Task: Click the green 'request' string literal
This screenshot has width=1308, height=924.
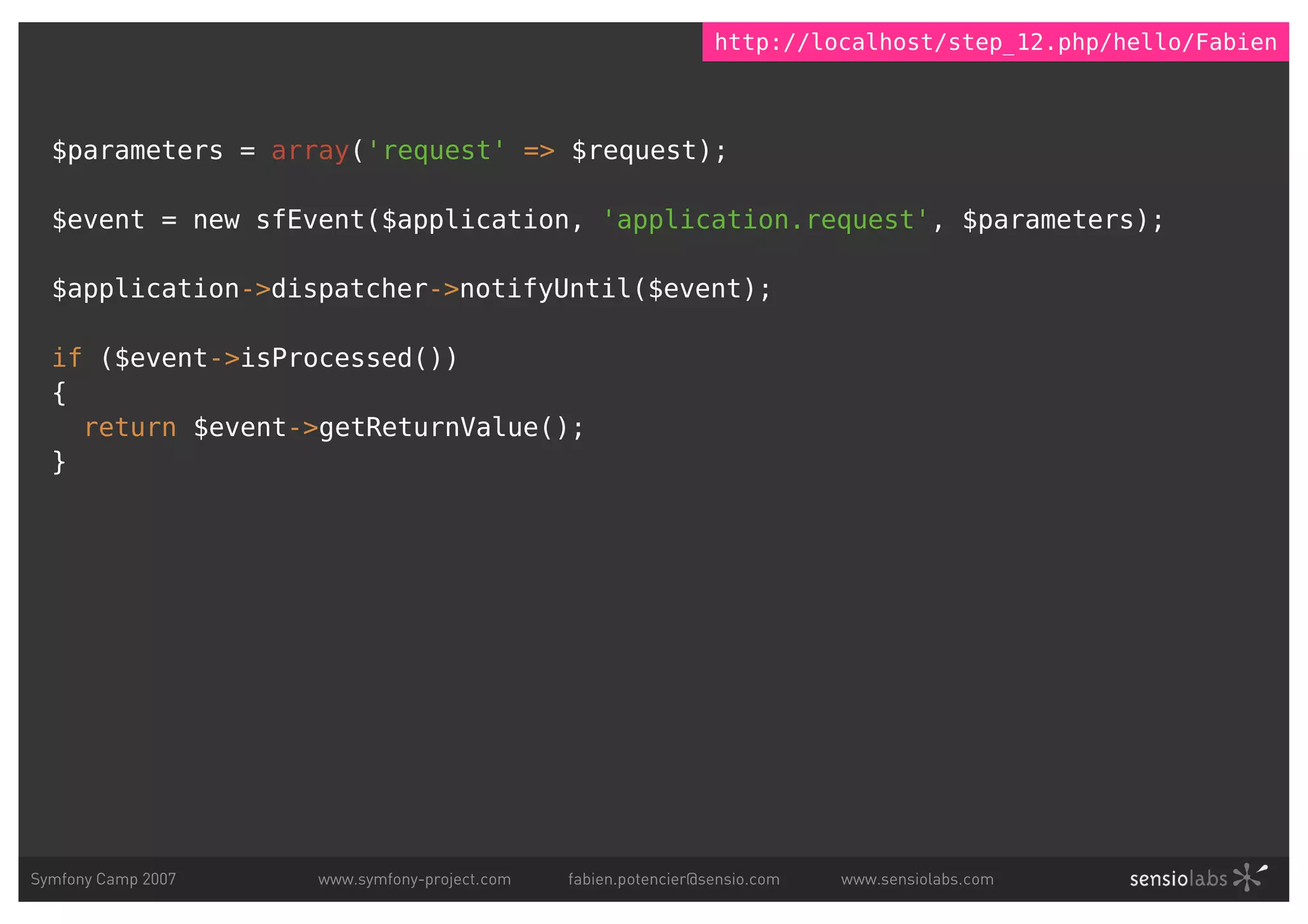Action: pos(436,151)
